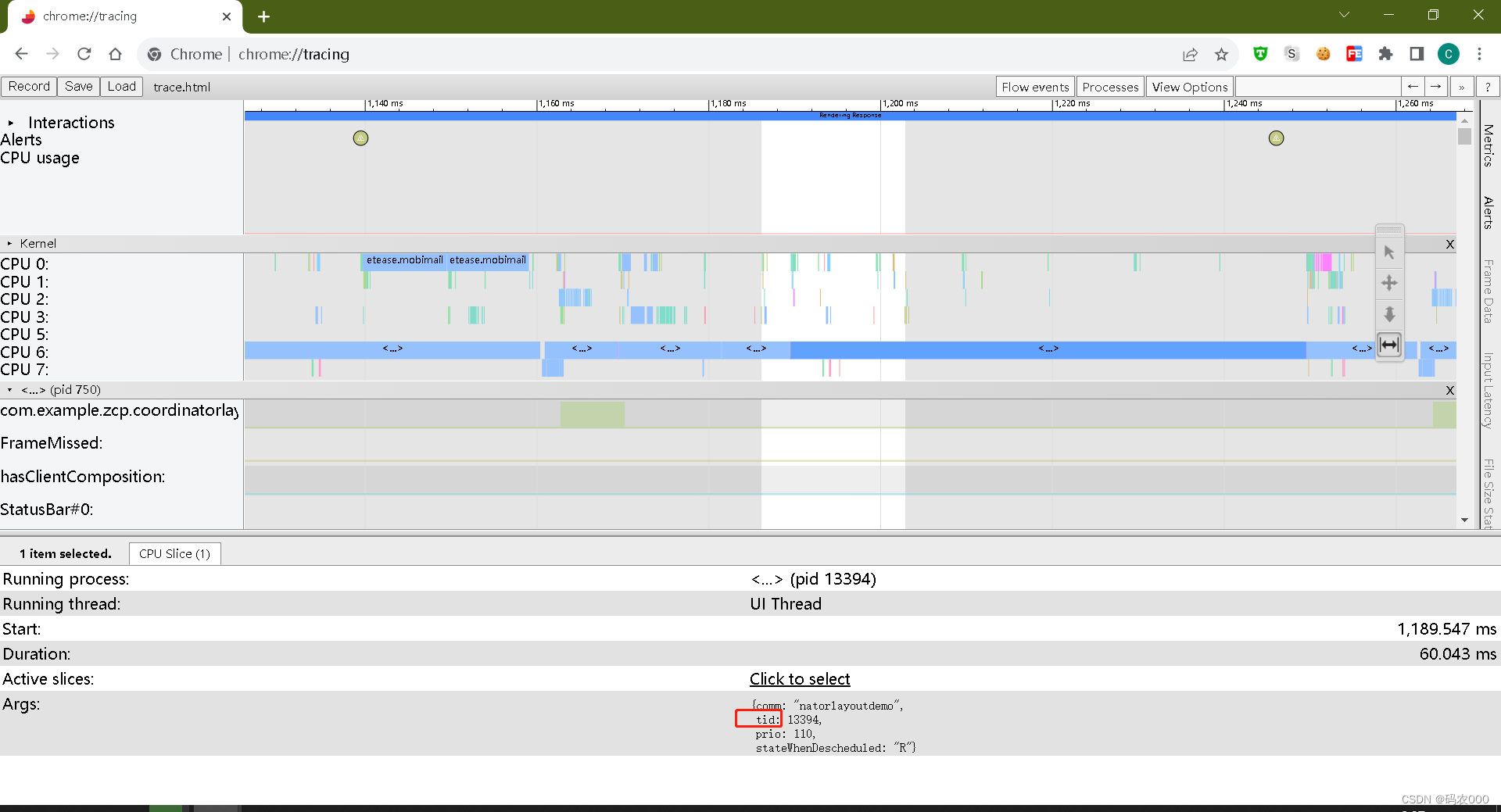Open the Processes dropdown
Viewport: 1501px width, 812px height.
tap(1110, 87)
